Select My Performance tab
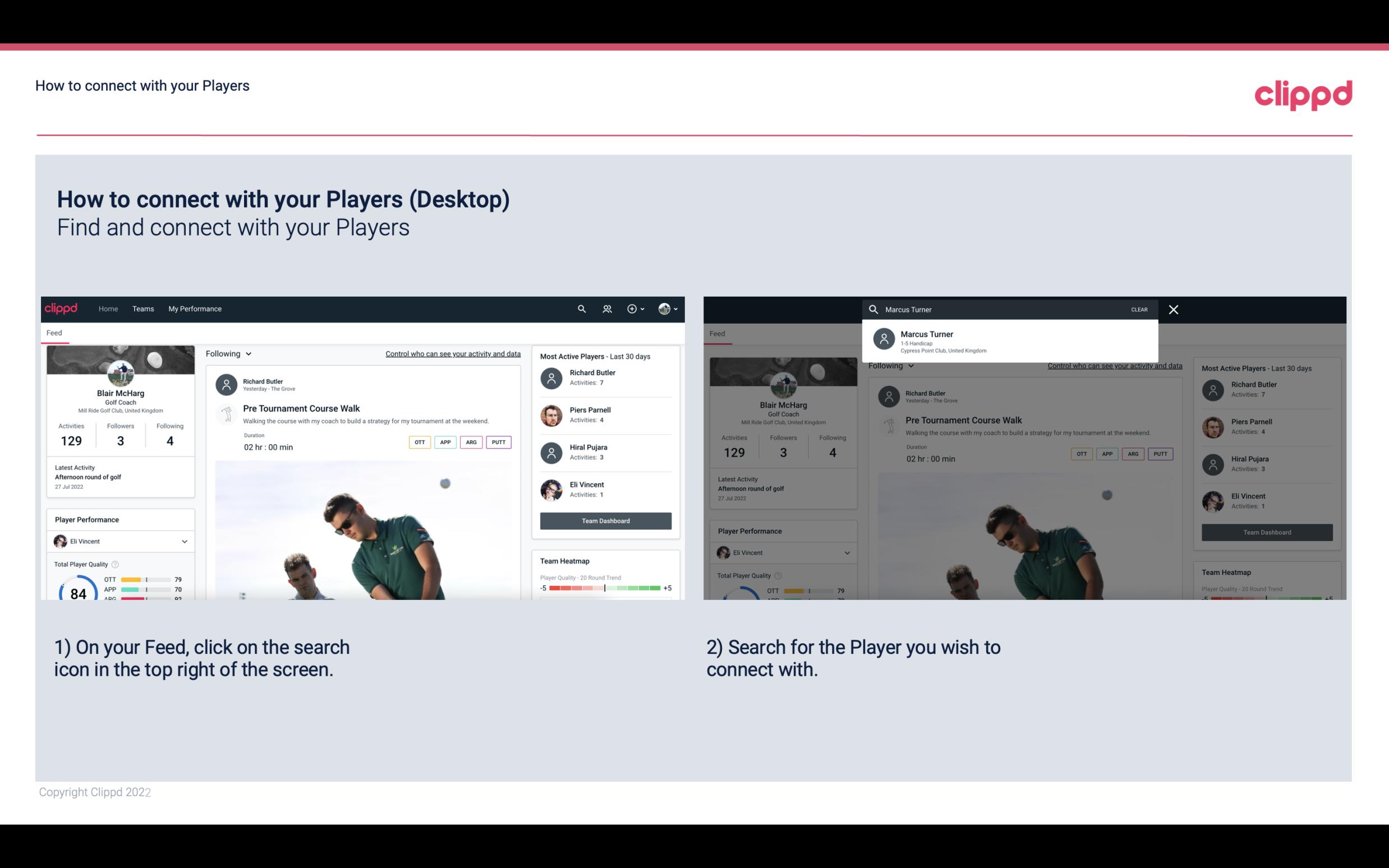This screenshot has height=868, width=1389. (x=194, y=308)
